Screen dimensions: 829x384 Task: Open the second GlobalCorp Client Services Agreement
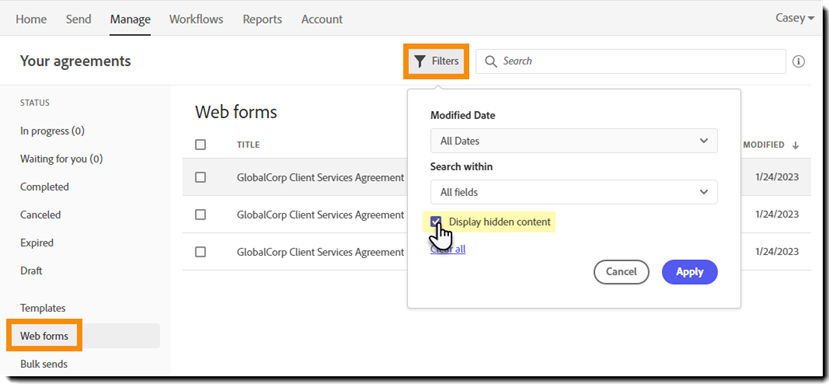coord(320,215)
